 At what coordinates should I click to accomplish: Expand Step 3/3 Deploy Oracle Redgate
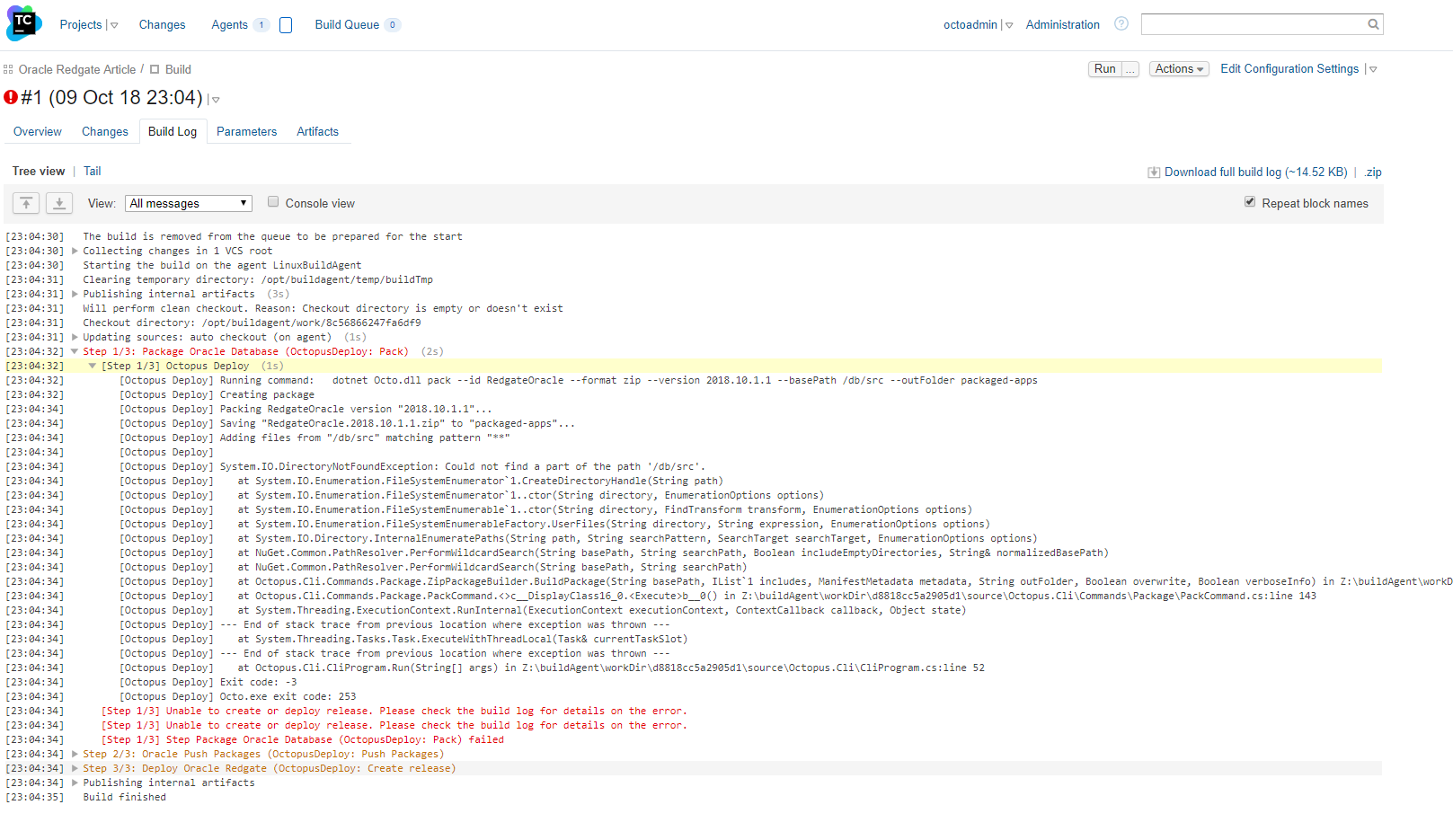point(75,769)
